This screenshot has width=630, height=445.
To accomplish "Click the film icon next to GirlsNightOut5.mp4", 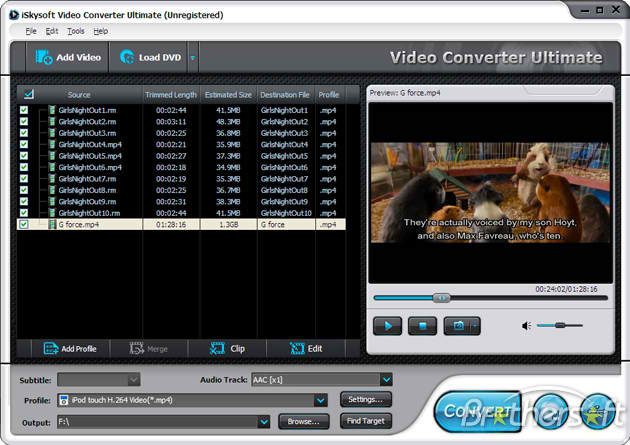I will [x=52, y=155].
